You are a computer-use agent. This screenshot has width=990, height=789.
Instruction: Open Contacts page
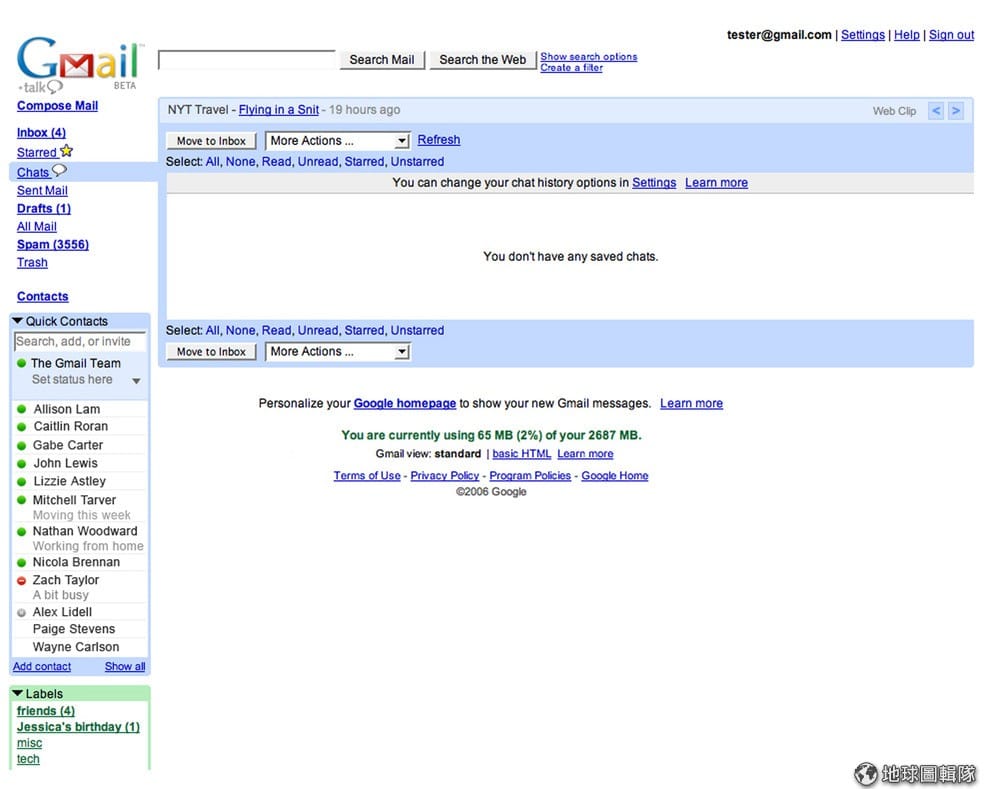[42, 296]
